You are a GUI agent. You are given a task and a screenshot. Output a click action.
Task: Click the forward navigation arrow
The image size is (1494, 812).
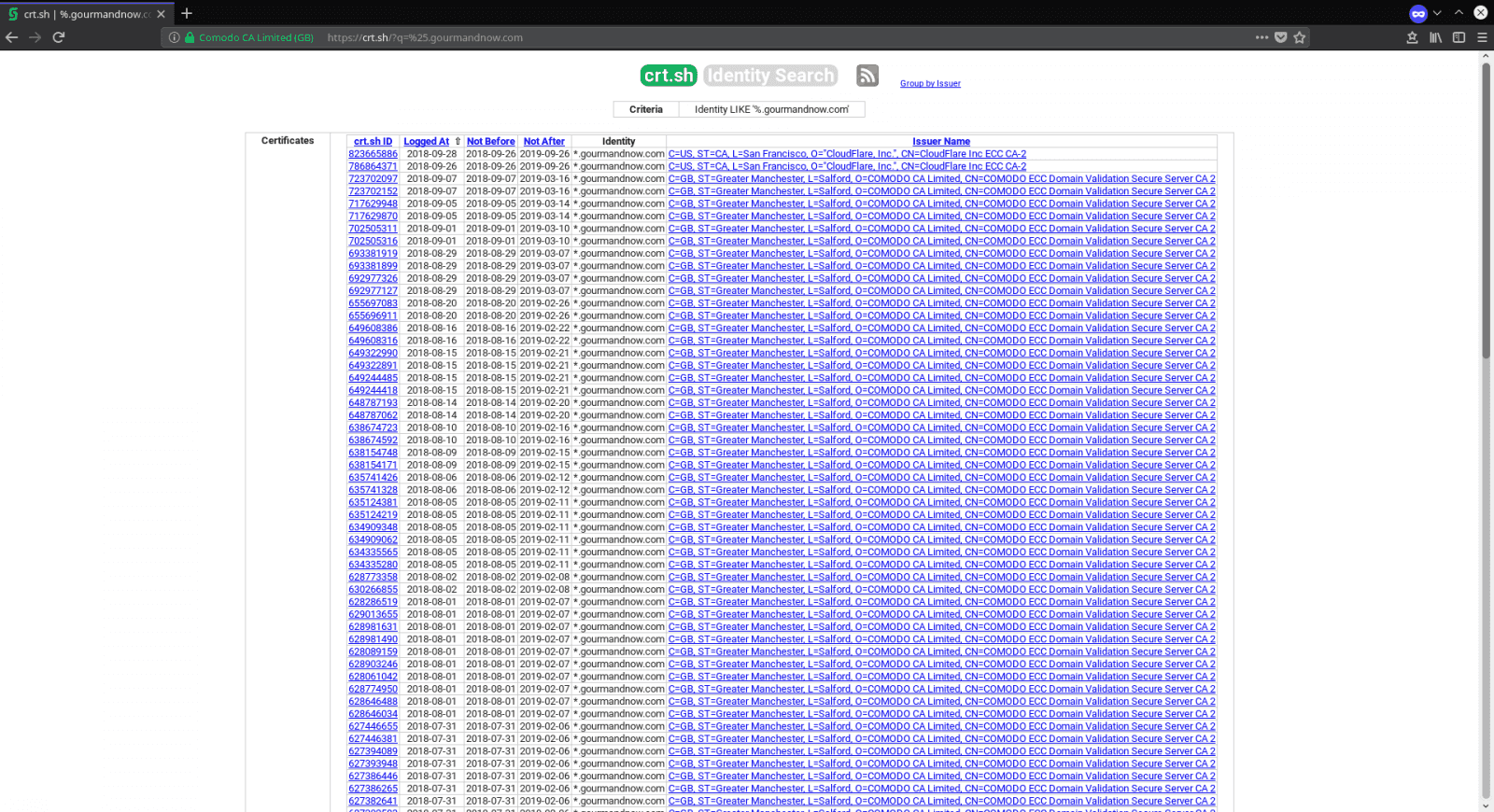coord(35,37)
